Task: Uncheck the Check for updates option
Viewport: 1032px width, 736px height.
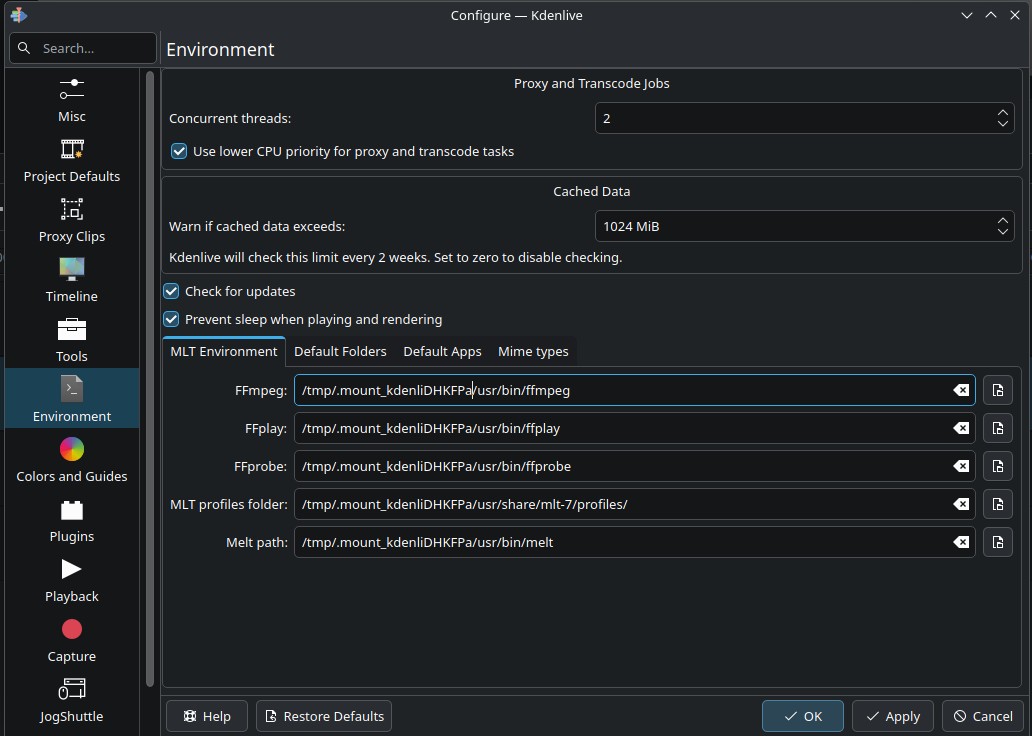Action: coord(171,291)
